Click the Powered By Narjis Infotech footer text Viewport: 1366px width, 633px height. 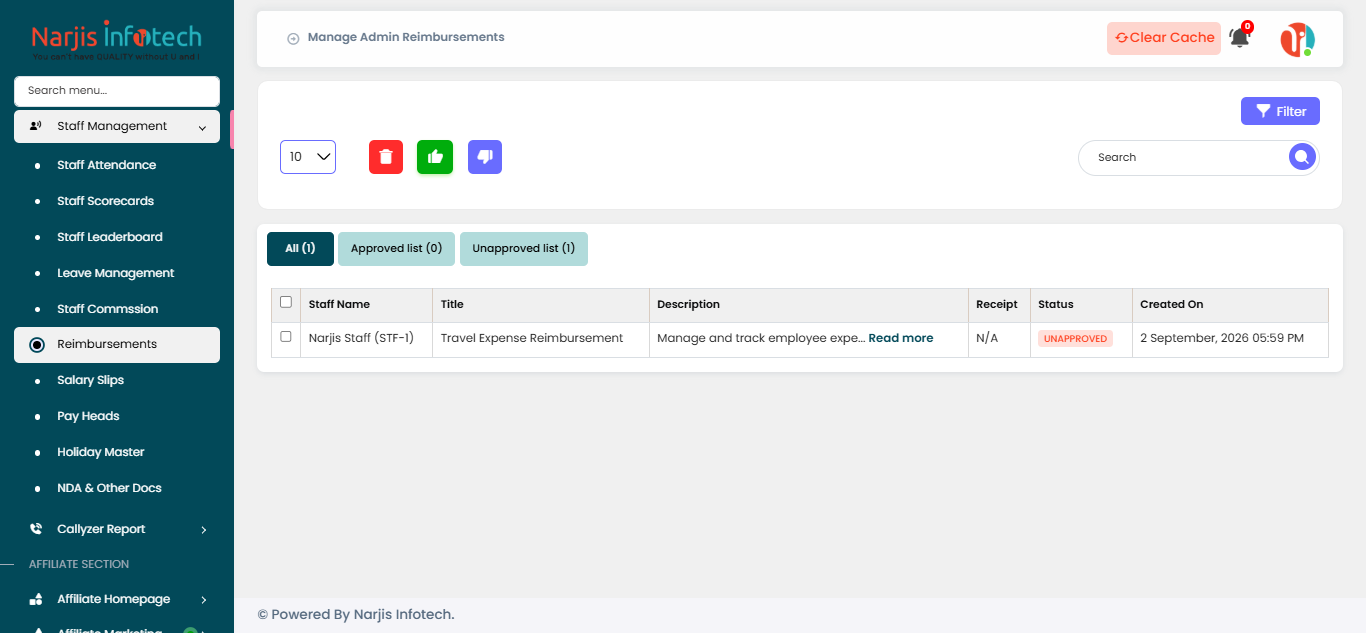pos(356,614)
